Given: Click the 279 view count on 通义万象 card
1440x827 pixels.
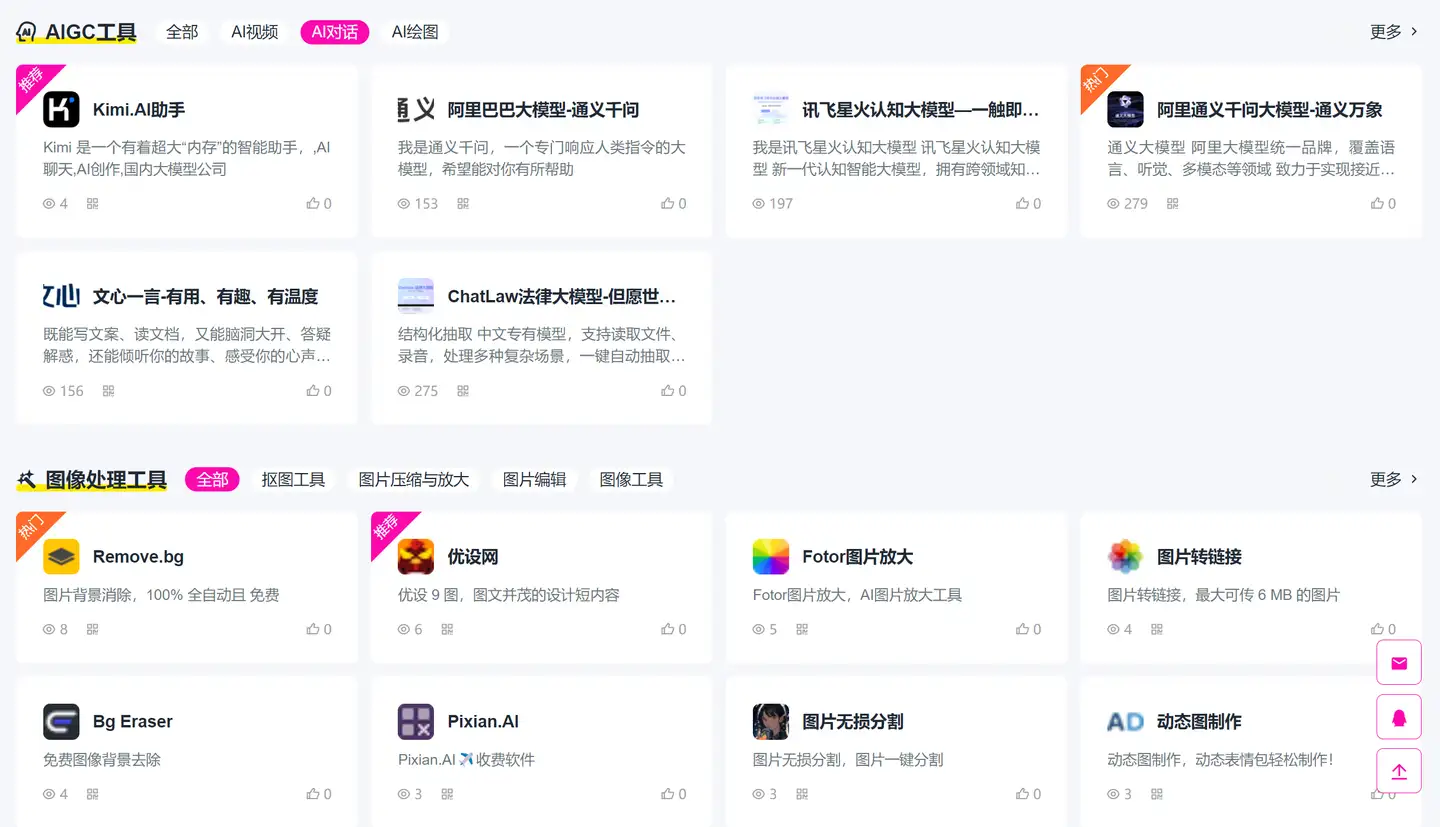Looking at the screenshot, I should click(1128, 203).
